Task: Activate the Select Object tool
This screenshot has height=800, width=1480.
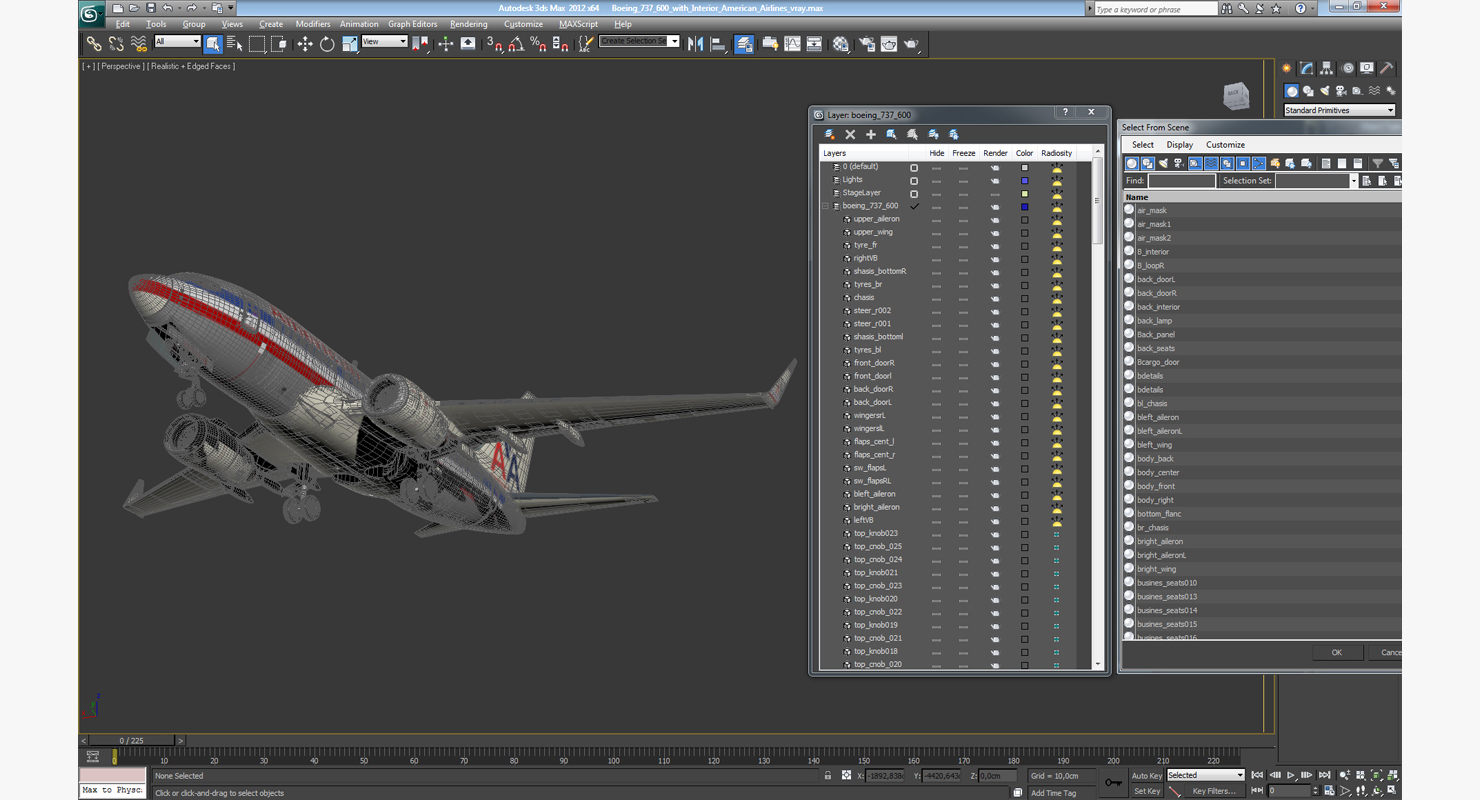Action: pos(213,44)
